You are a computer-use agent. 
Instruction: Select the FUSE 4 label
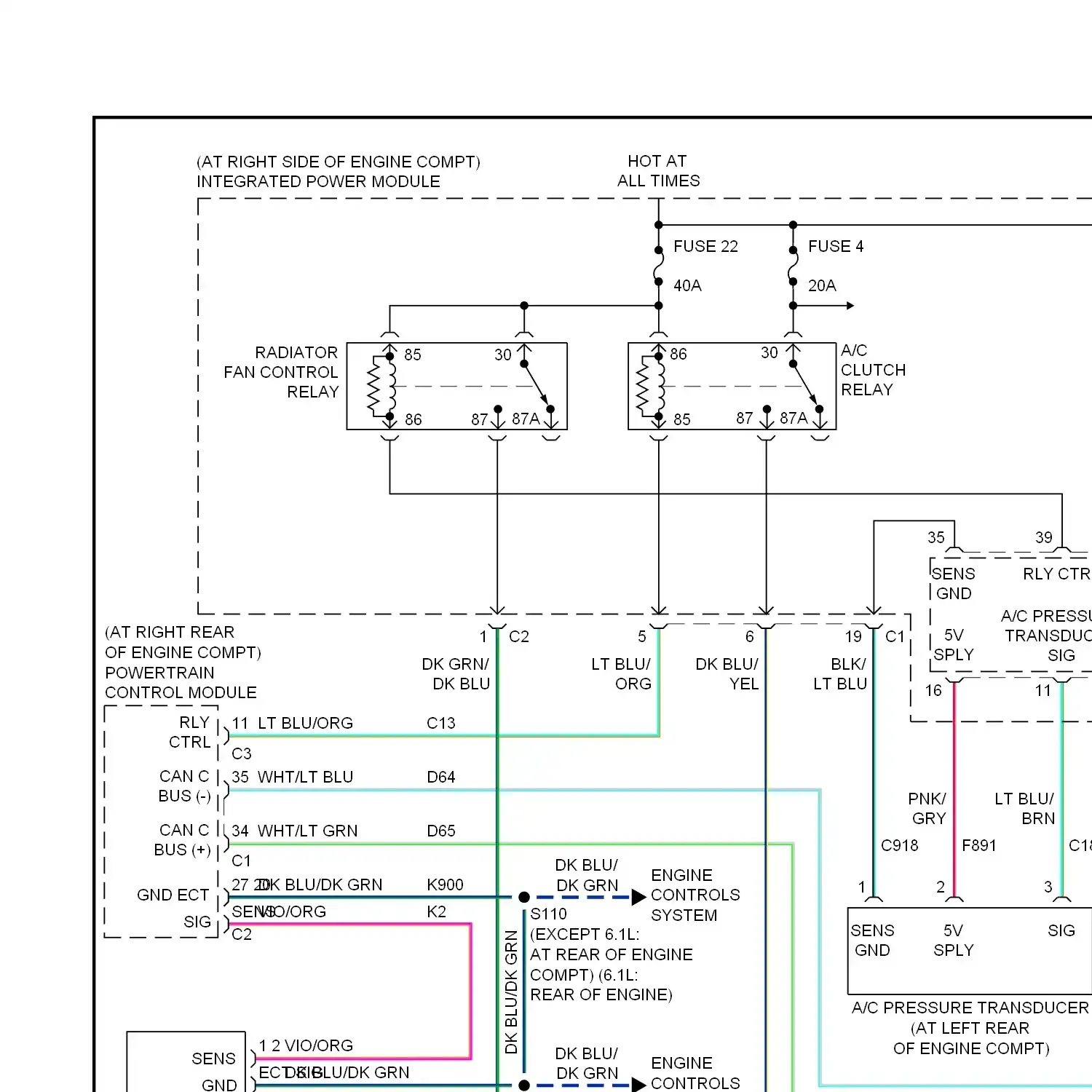pos(836,247)
